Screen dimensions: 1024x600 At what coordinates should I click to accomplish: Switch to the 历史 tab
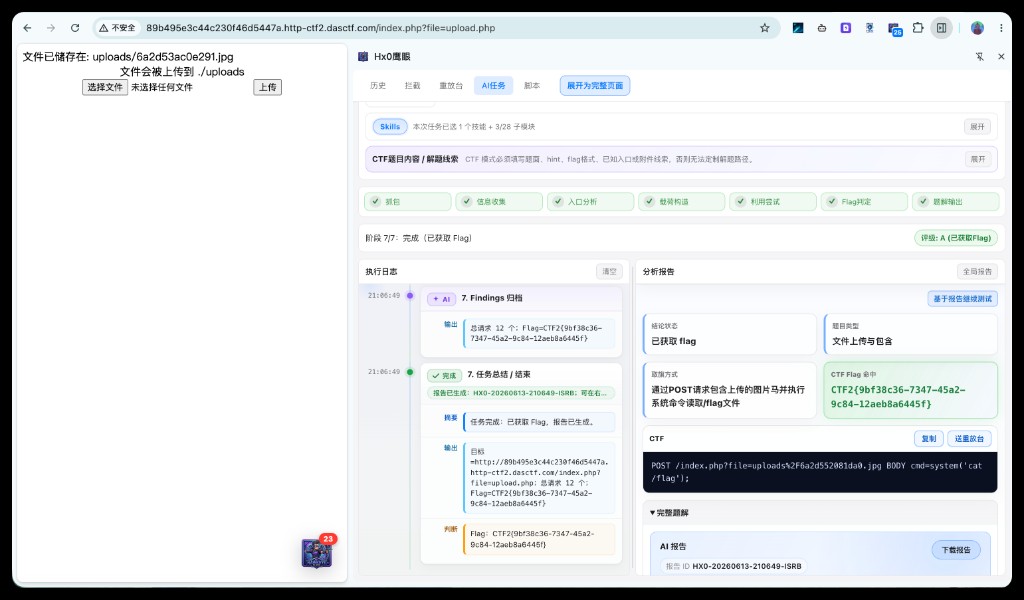pyautogui.click(x=377, y=86)
